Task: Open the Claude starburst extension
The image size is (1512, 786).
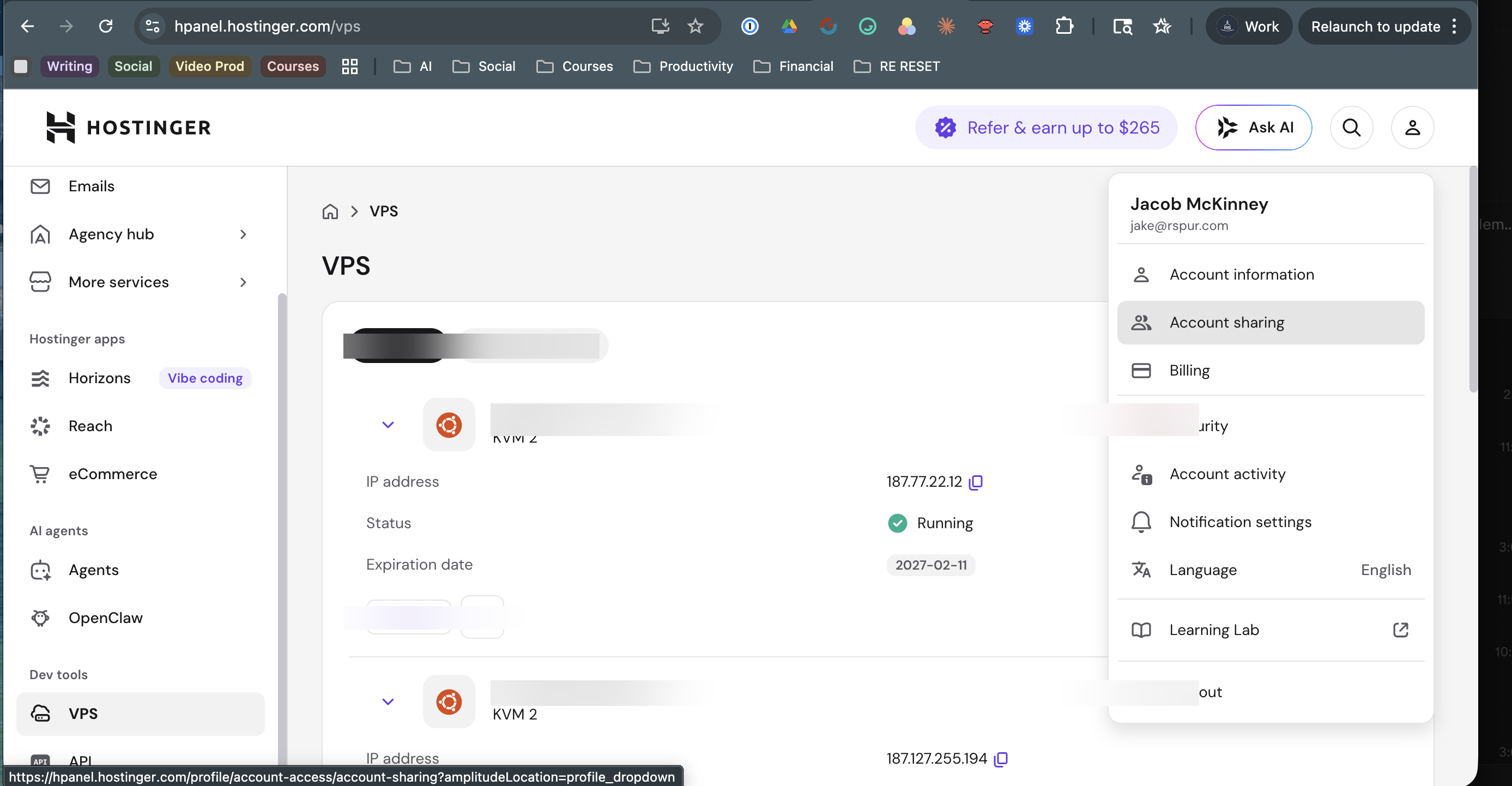Action: click(x=946, y=26)
